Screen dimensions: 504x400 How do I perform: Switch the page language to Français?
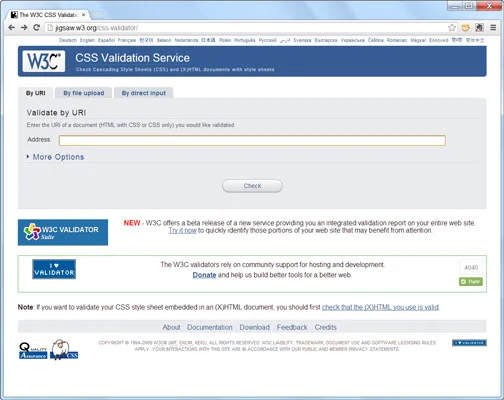pyautogui.click(x=127, y=40)
